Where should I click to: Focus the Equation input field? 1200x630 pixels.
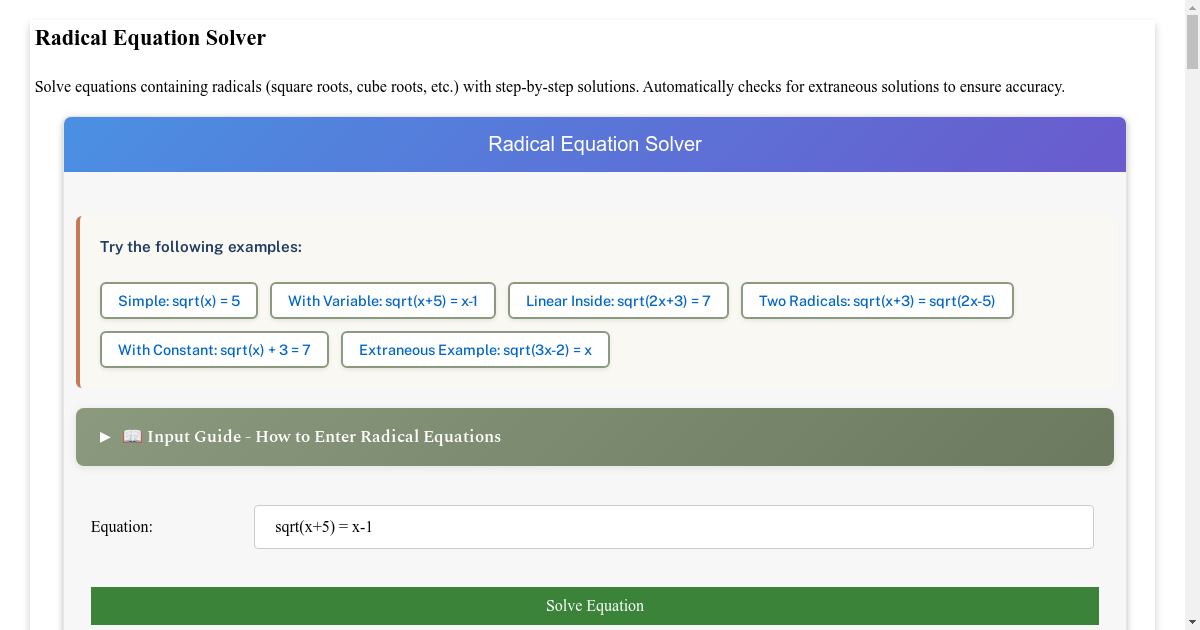[x=673, y=527]
